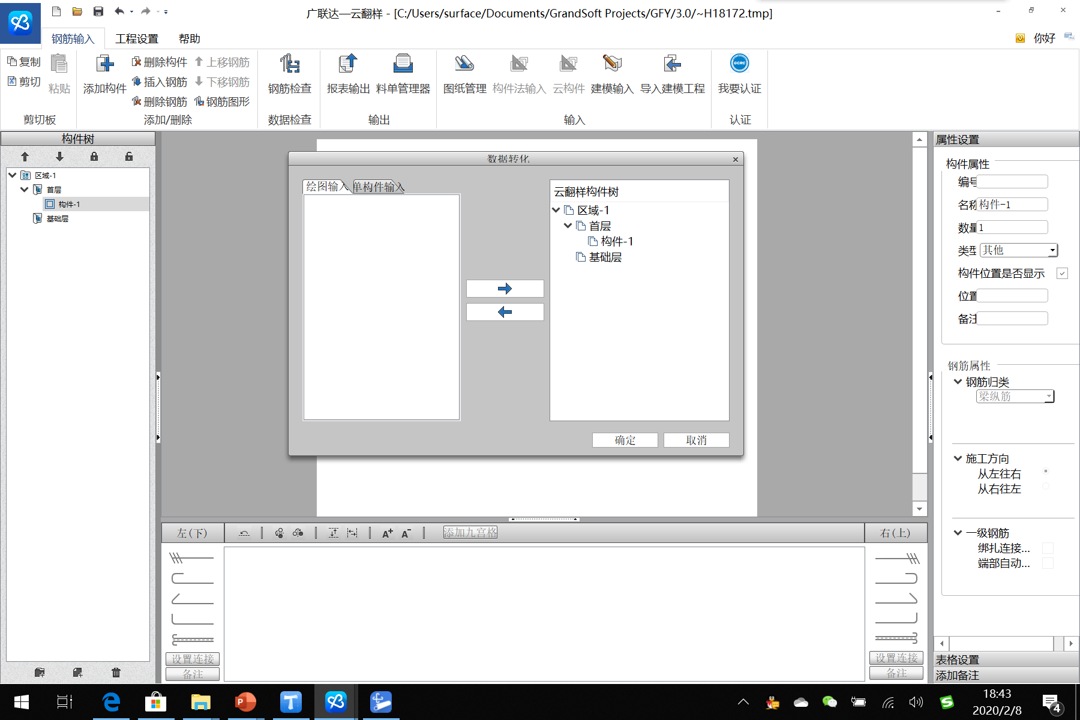1080x720 pixels.
Task: Click the 名称 input field
Action: coord(1012,205)
